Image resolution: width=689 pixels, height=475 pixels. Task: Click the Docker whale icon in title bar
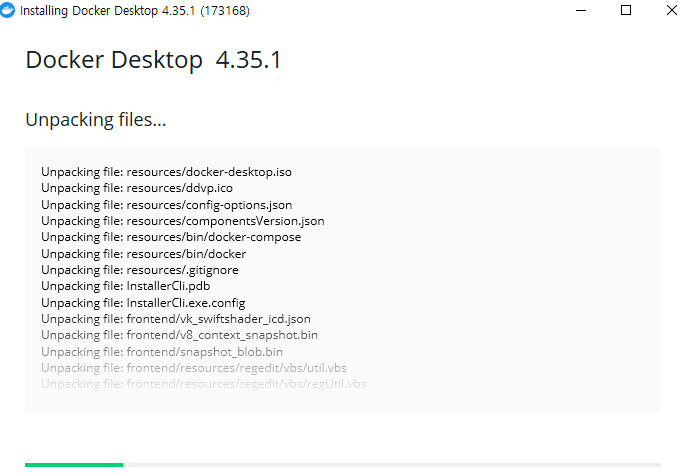(x=7, y=10)
